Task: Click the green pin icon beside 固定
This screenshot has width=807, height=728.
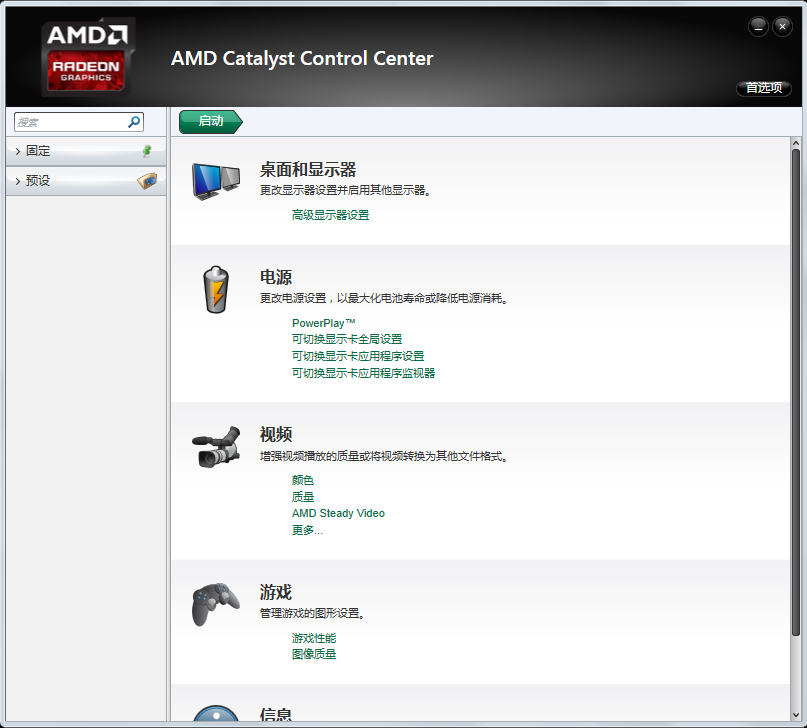Action: (x=147, y=151)
